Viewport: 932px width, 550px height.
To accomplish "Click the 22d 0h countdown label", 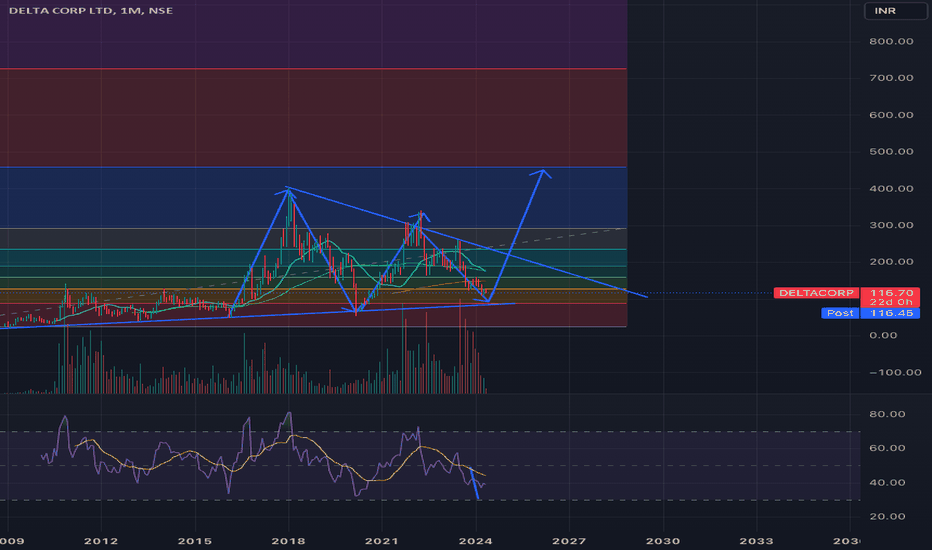I will pyautogui.click(x=890, y=302).
